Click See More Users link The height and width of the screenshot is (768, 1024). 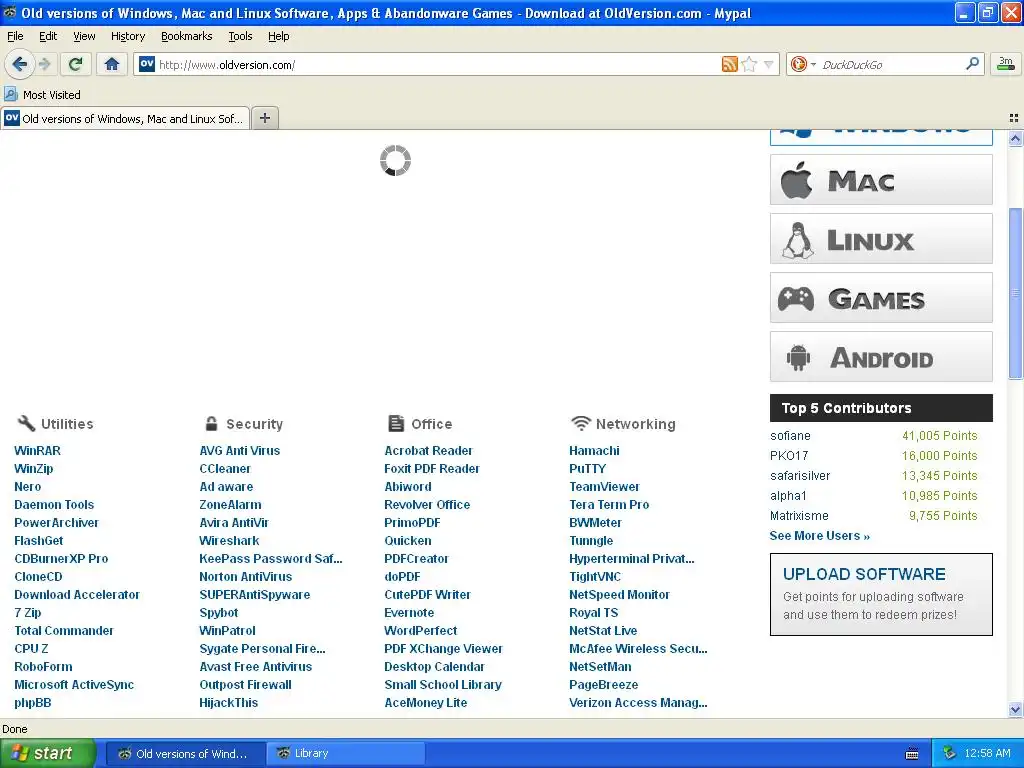pos(820,536)
